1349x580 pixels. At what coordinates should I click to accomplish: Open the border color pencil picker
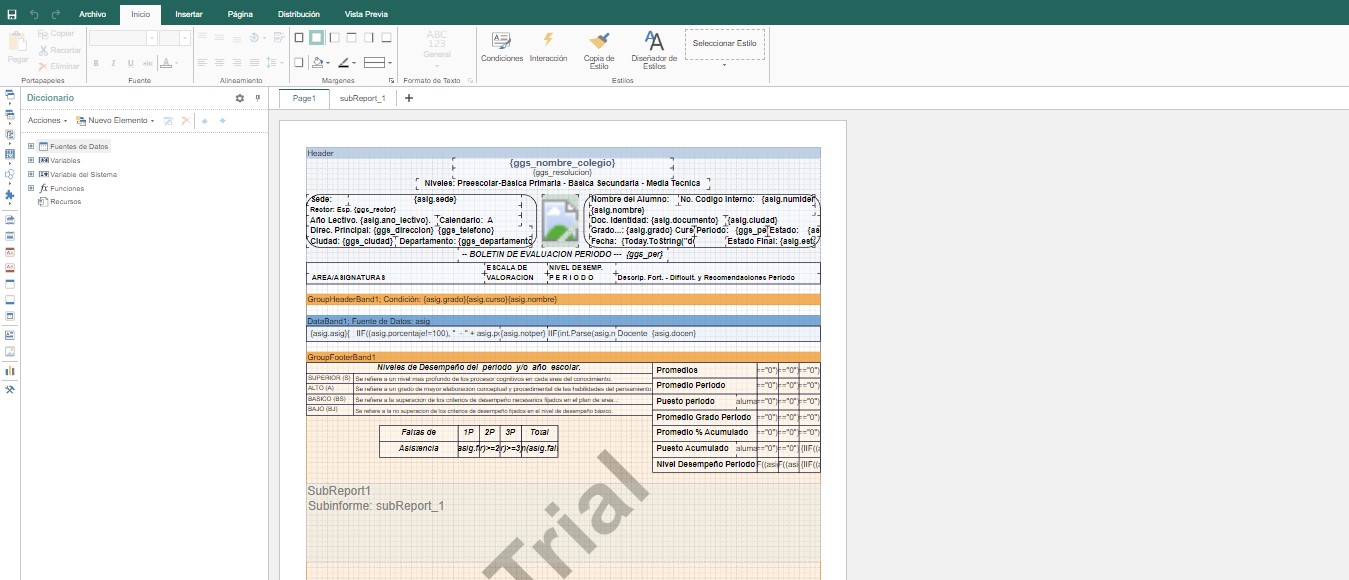344,62
